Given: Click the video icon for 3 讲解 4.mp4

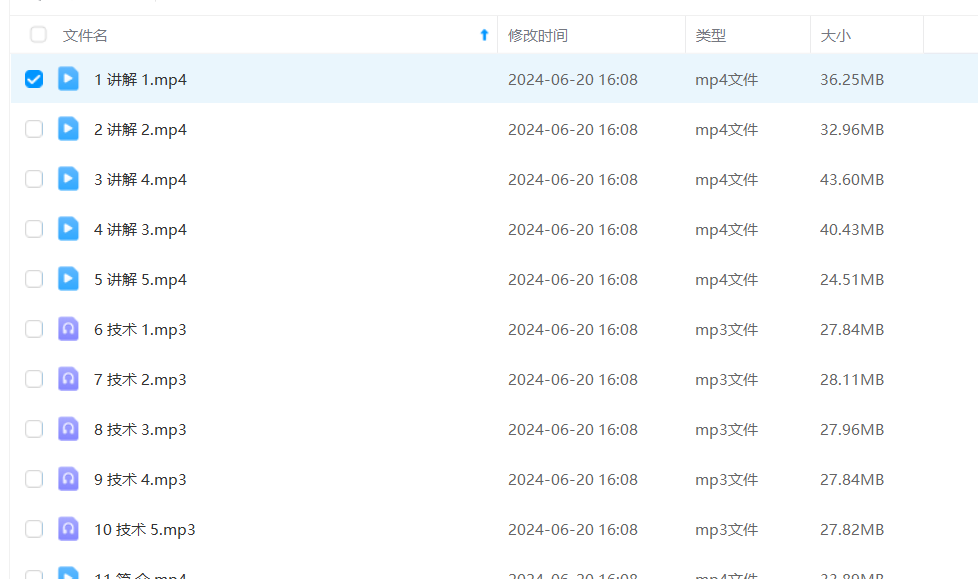Looking at the screenshot, I should pyautogui.click(x=68, y=179).
